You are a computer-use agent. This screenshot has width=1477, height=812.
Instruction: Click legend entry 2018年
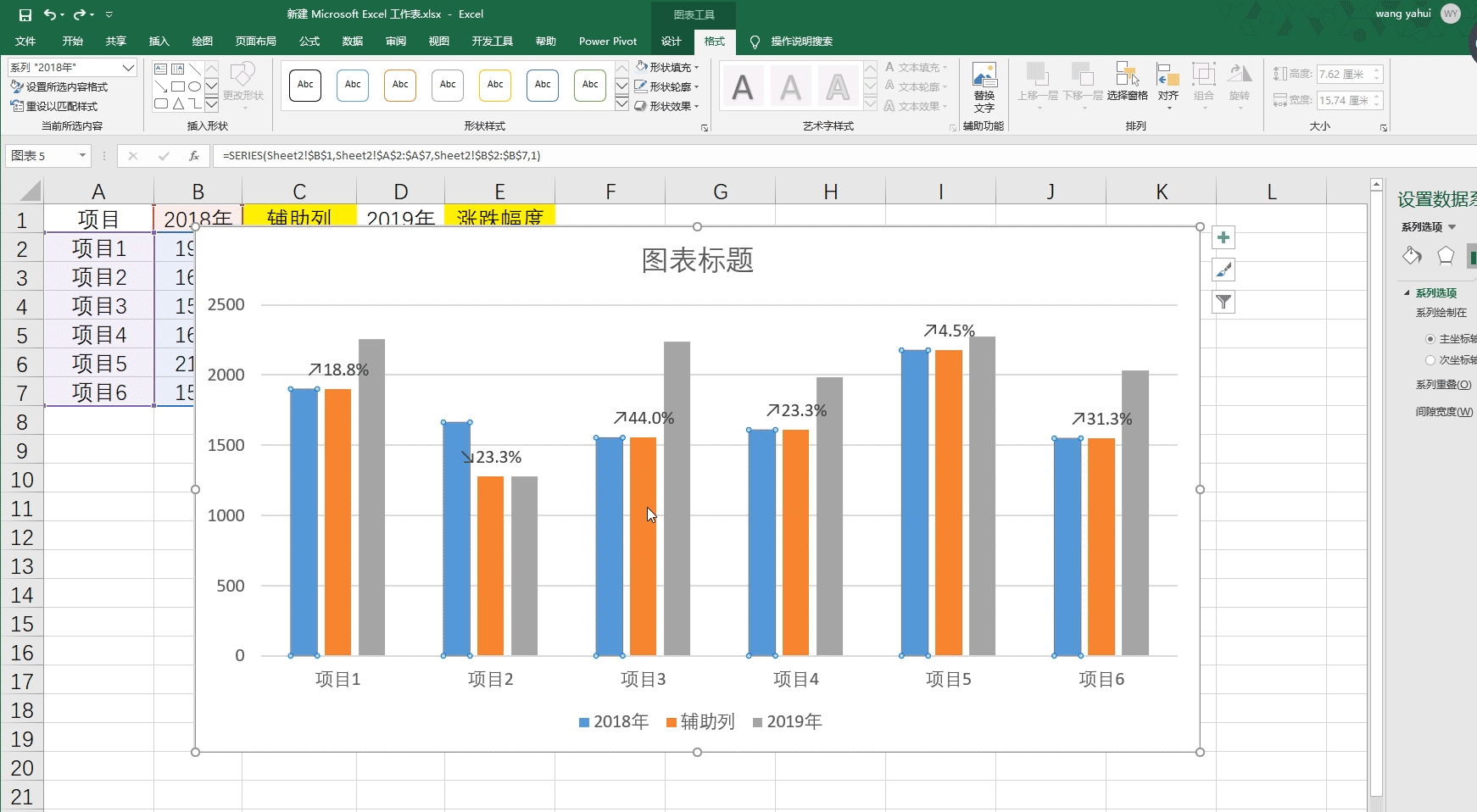click(x=614, y=721)
